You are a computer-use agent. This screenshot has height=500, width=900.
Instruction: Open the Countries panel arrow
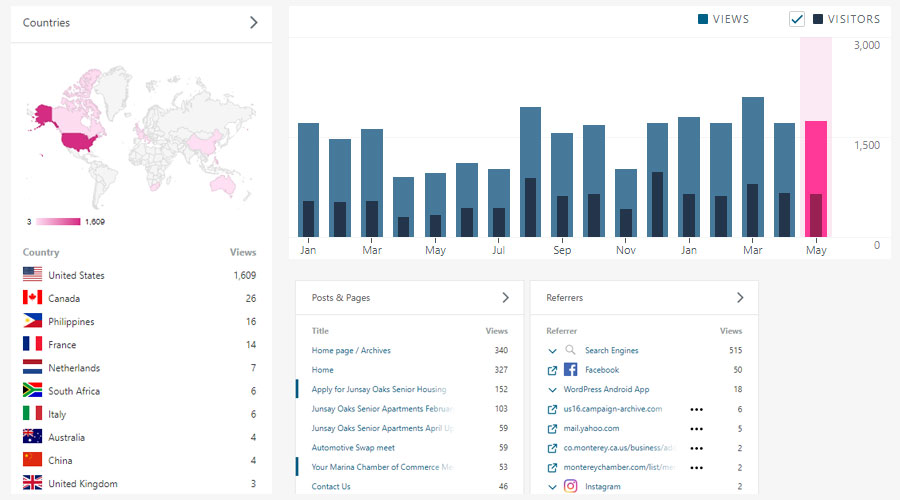(x=253, y=22)
